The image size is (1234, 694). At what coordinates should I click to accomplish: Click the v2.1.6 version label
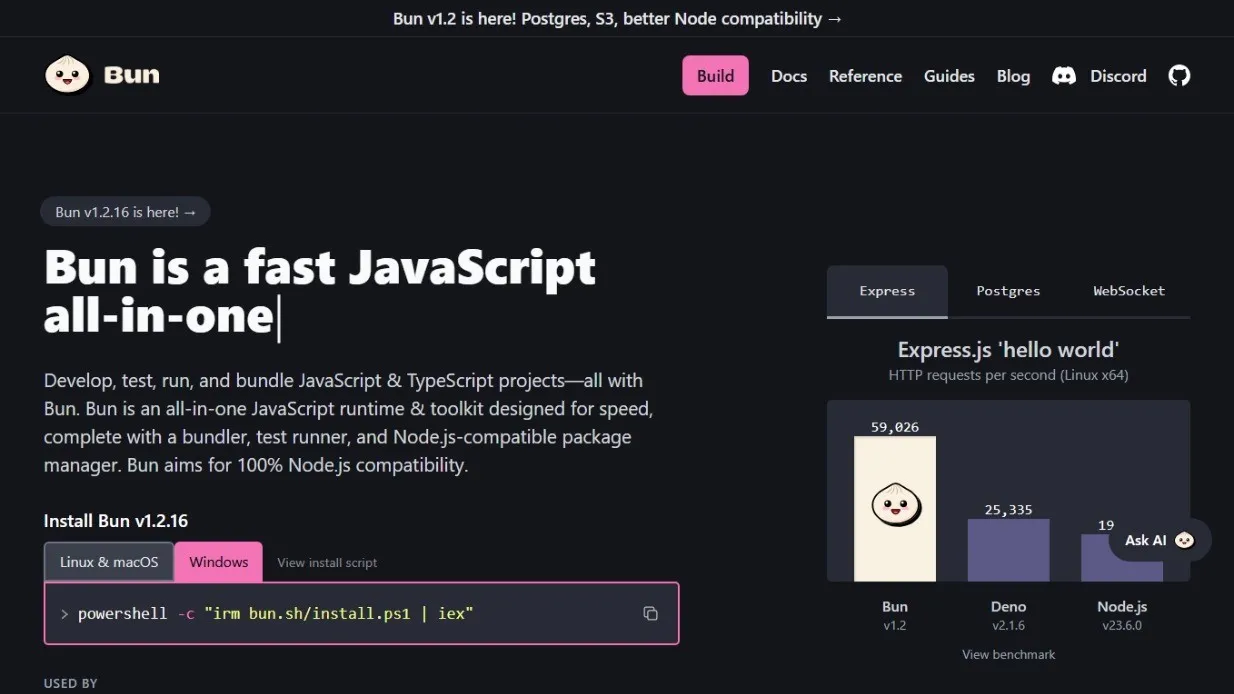pos(1008,626)
